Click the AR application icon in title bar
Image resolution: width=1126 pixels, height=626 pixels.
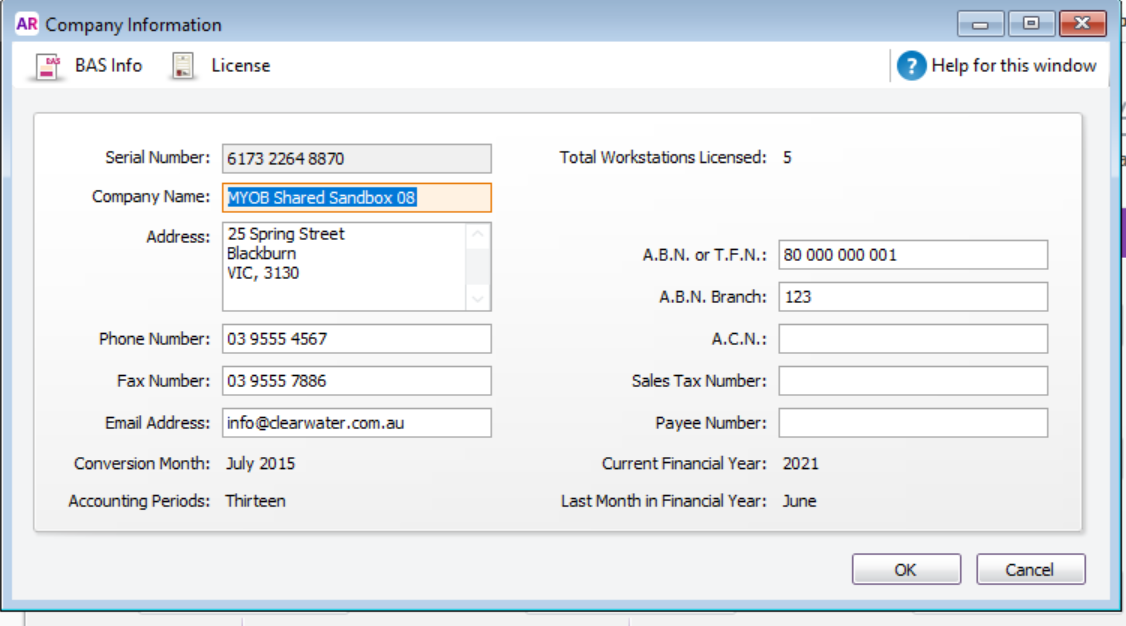(x=27, y=24)
